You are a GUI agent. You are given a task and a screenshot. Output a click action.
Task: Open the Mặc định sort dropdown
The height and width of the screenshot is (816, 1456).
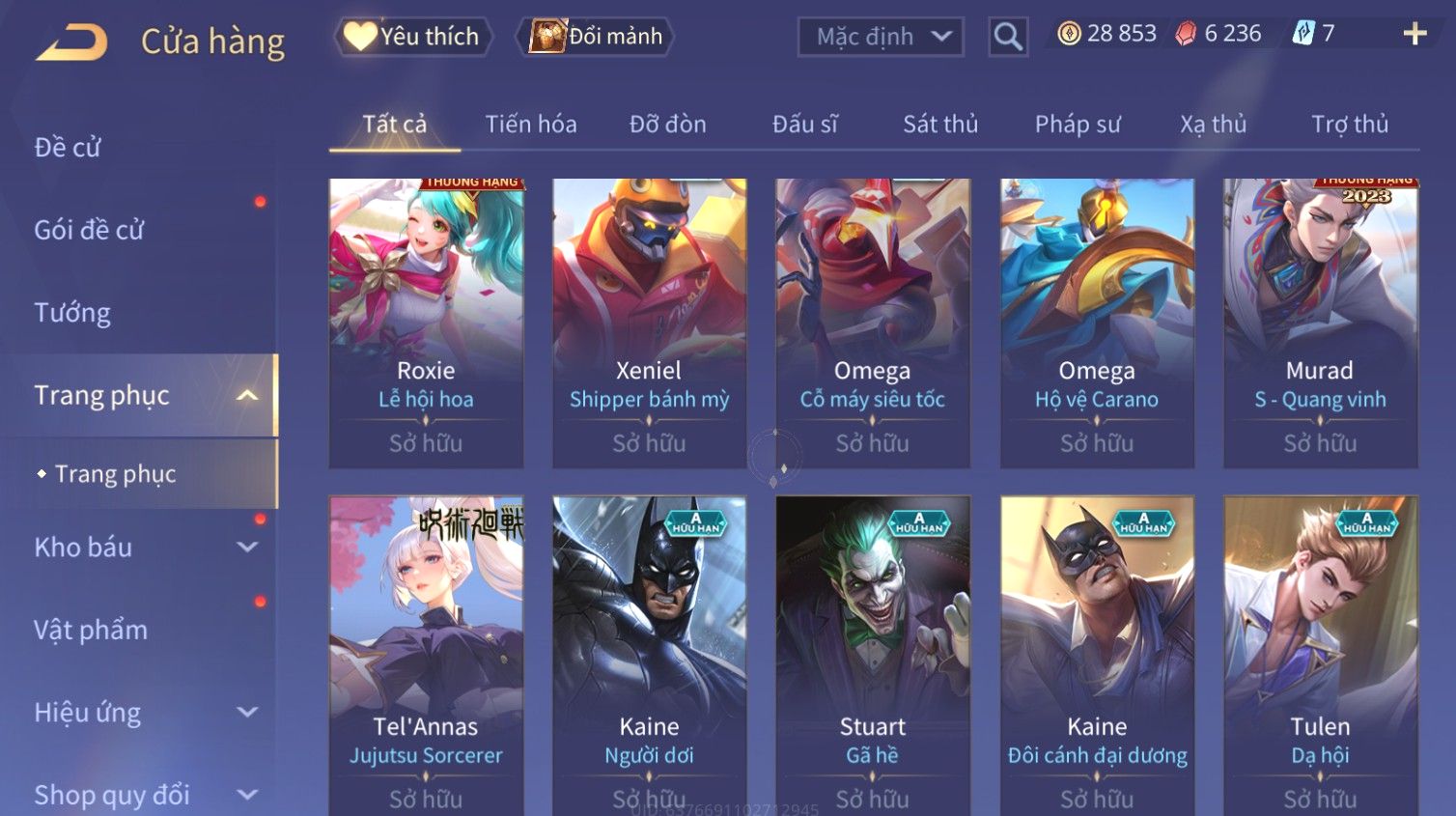[881, 37]
